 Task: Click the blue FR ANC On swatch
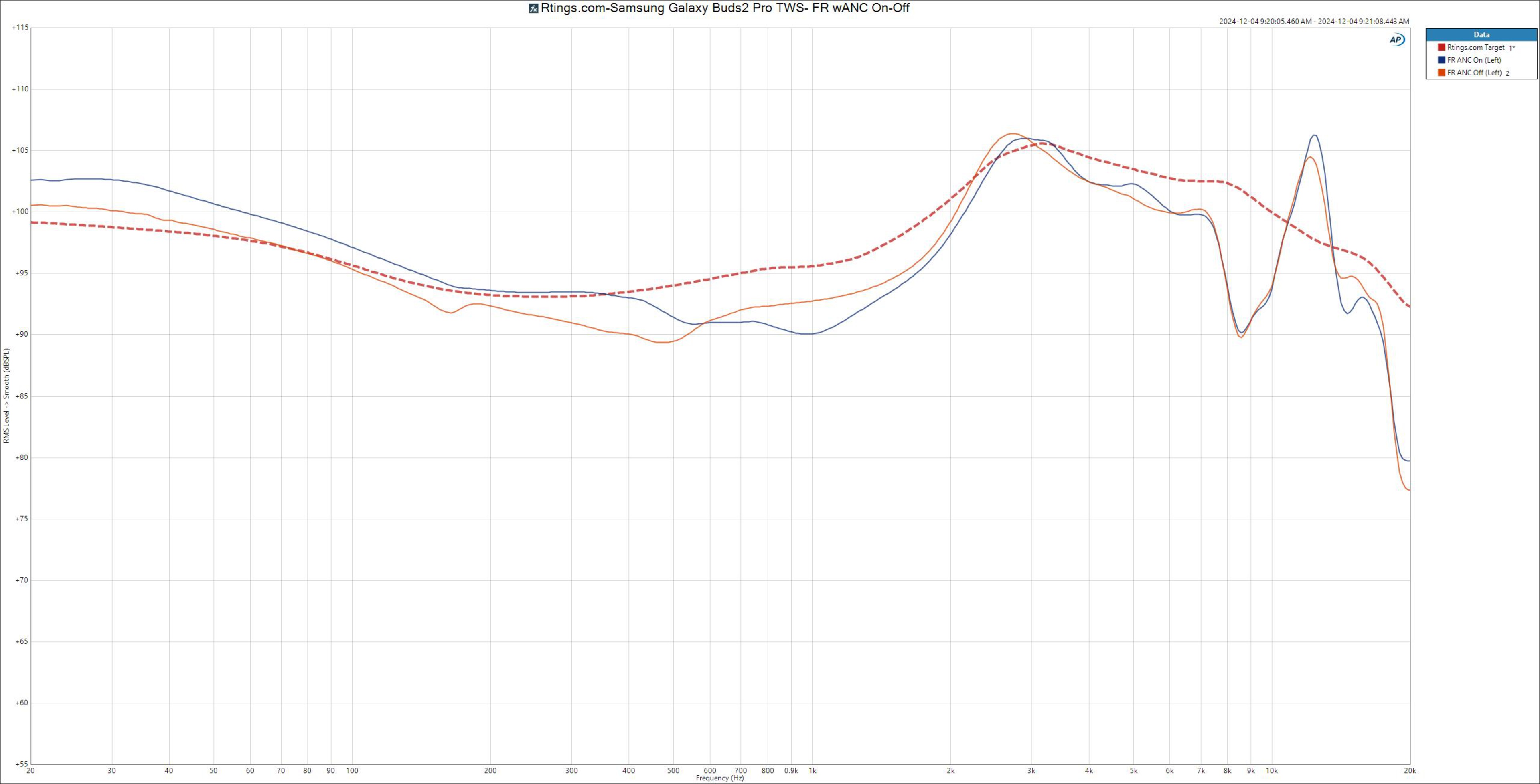(x=1441, y=60)
